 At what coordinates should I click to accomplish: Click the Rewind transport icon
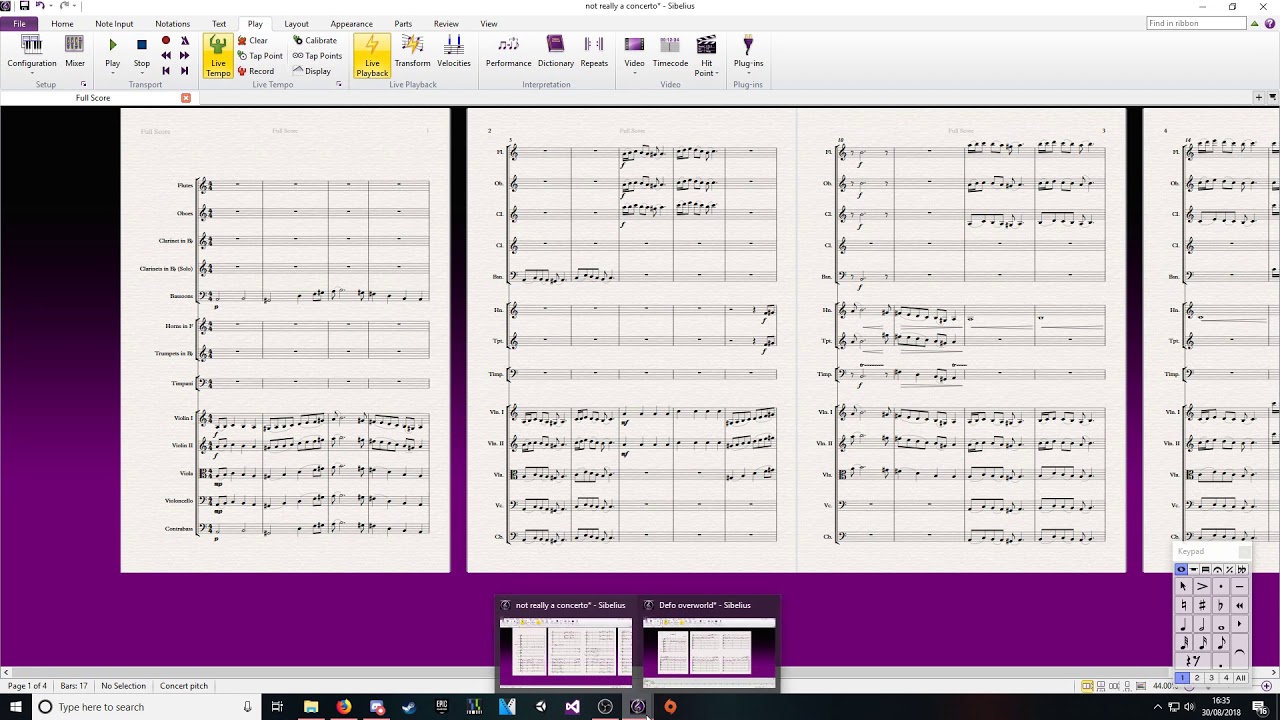point(166,56)
